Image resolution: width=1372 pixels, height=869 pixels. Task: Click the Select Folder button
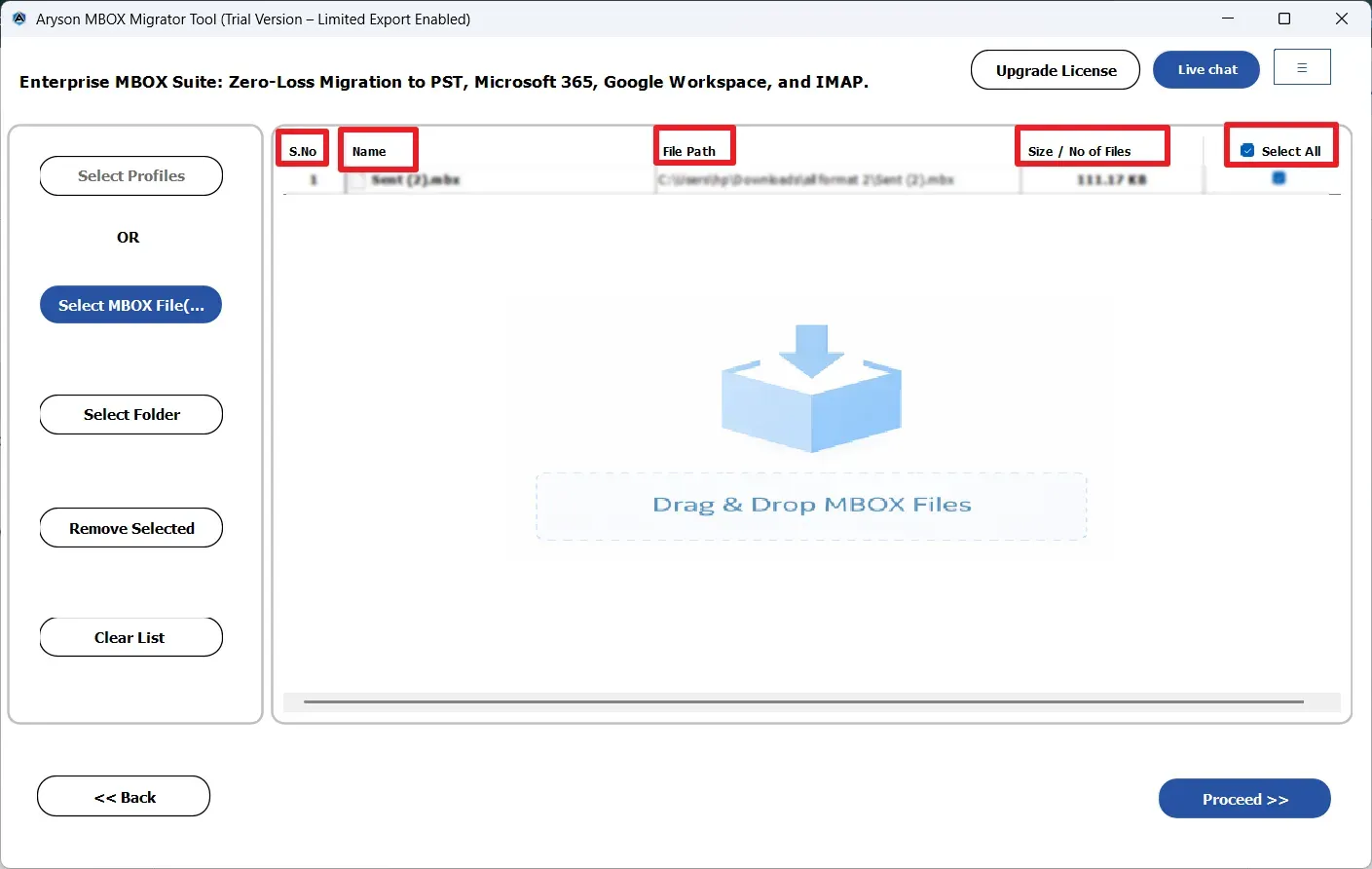pos(131,414)
